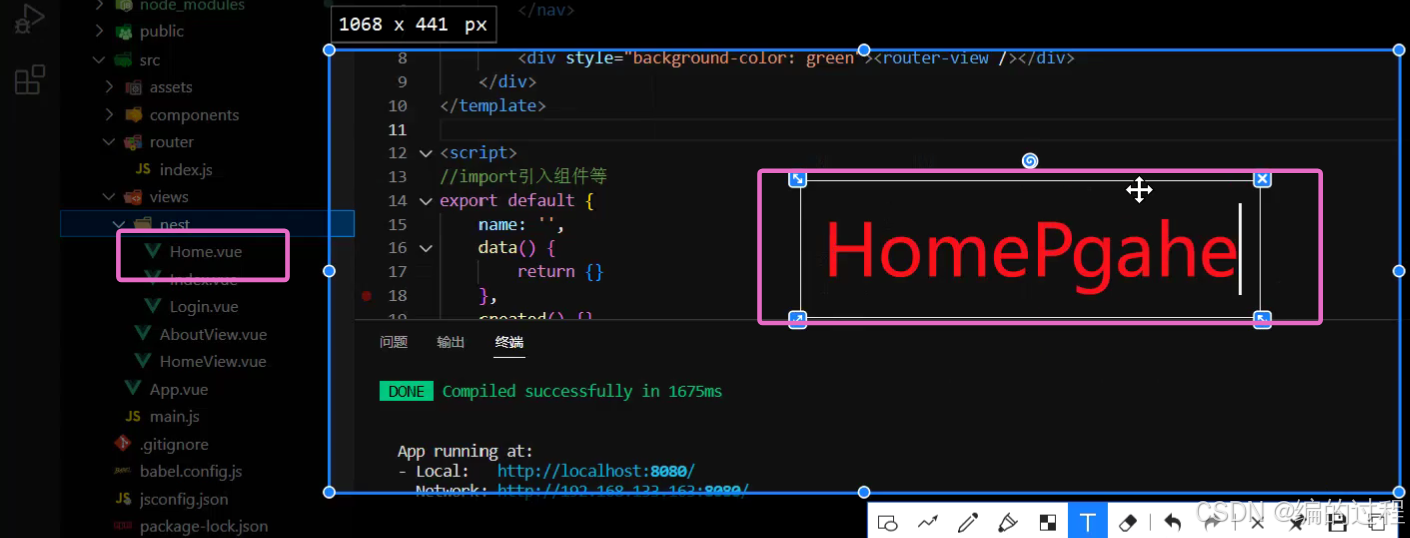Open the Run and Debug view

29,19
